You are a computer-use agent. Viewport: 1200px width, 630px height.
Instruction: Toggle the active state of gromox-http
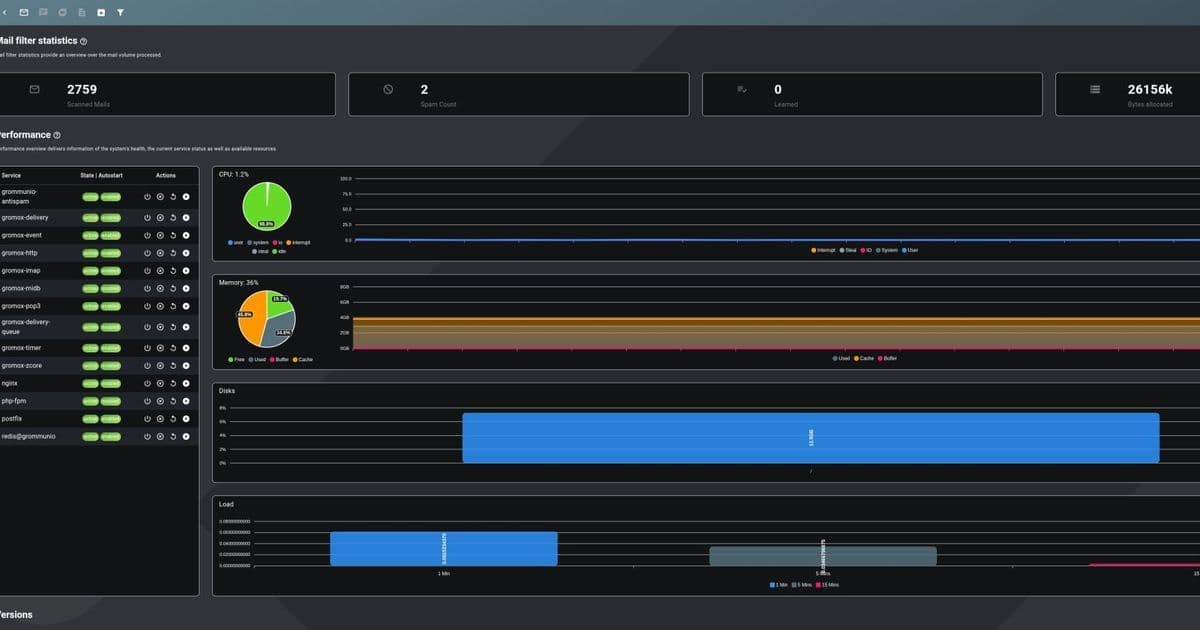pos(88,253)
